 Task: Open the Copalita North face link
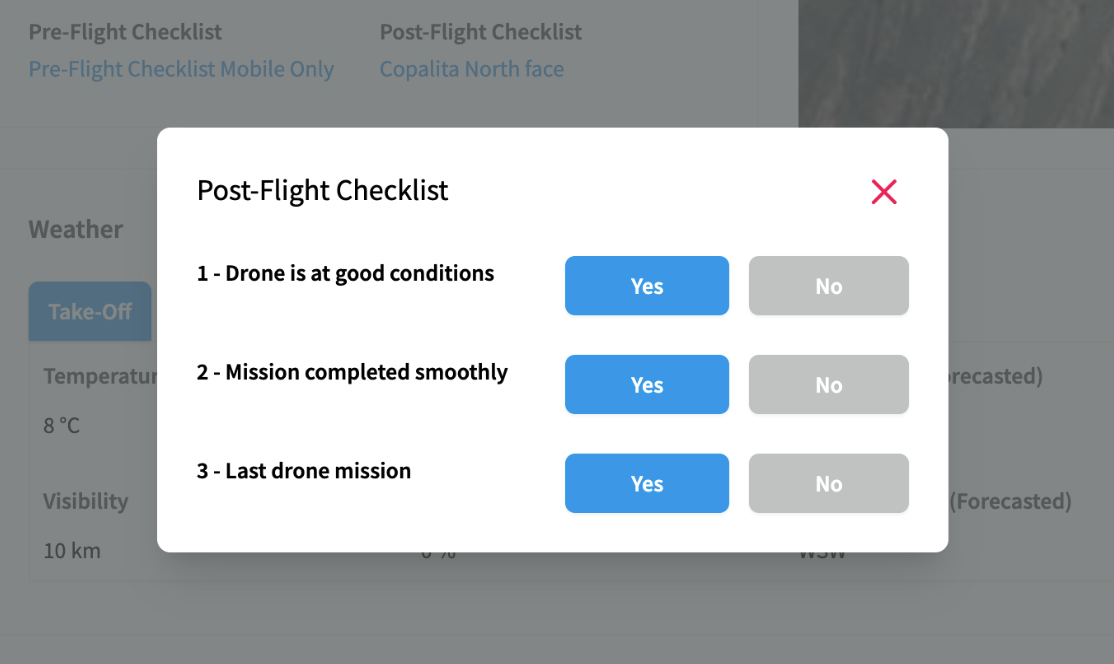coord(472,69)
